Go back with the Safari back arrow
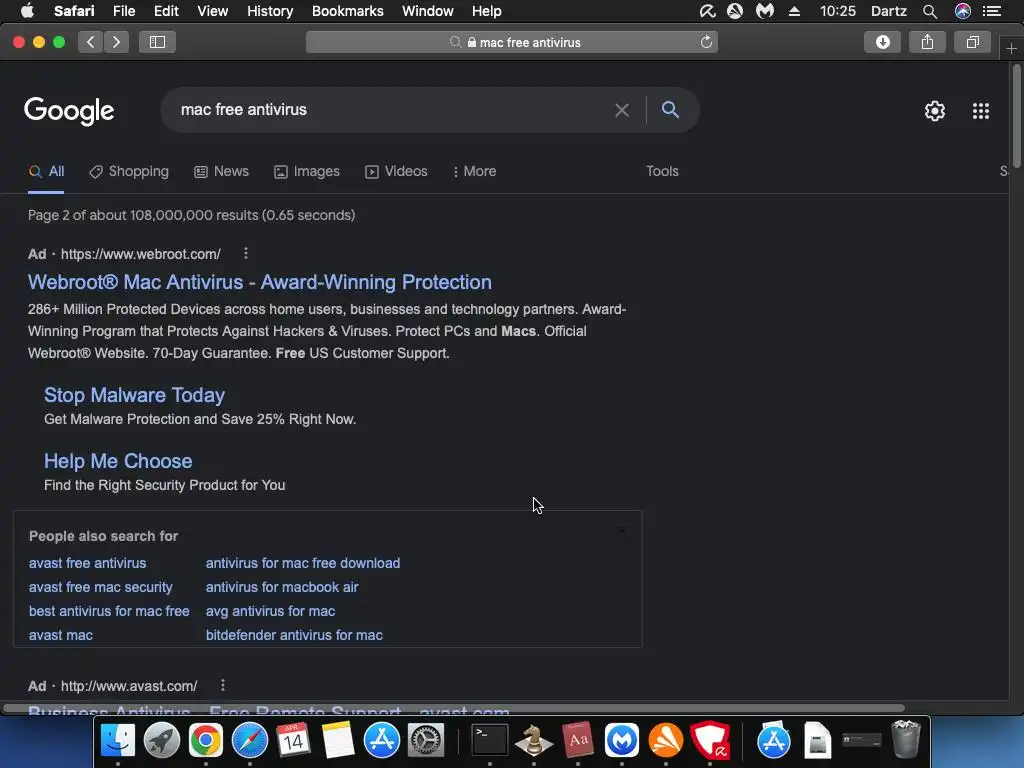Screen dimensions: 1024x768 point(90,42)
